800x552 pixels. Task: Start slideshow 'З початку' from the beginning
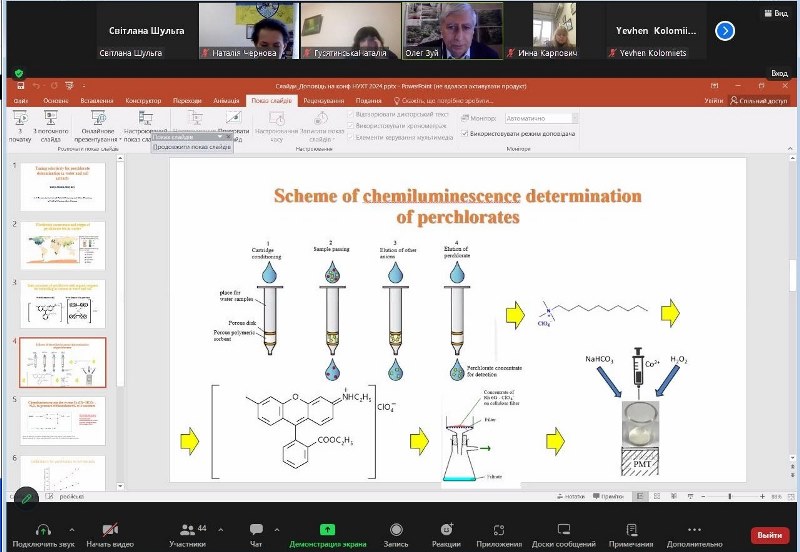tap(20, 126)
